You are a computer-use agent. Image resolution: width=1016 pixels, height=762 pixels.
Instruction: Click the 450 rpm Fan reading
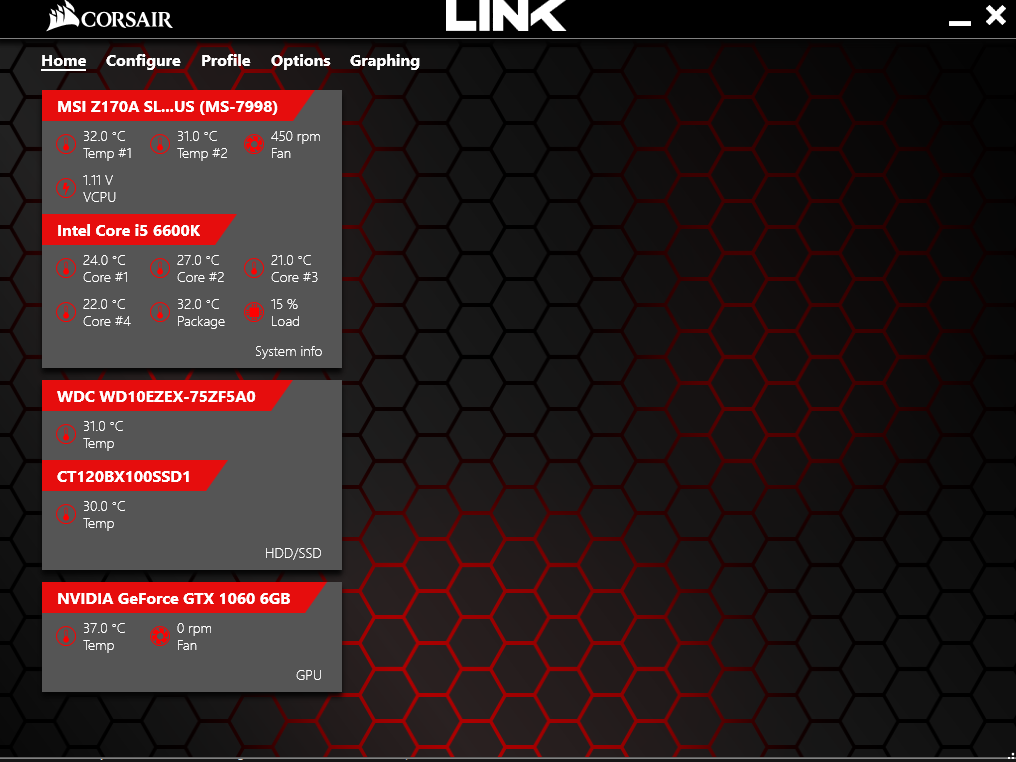click(x=295, y=144)
